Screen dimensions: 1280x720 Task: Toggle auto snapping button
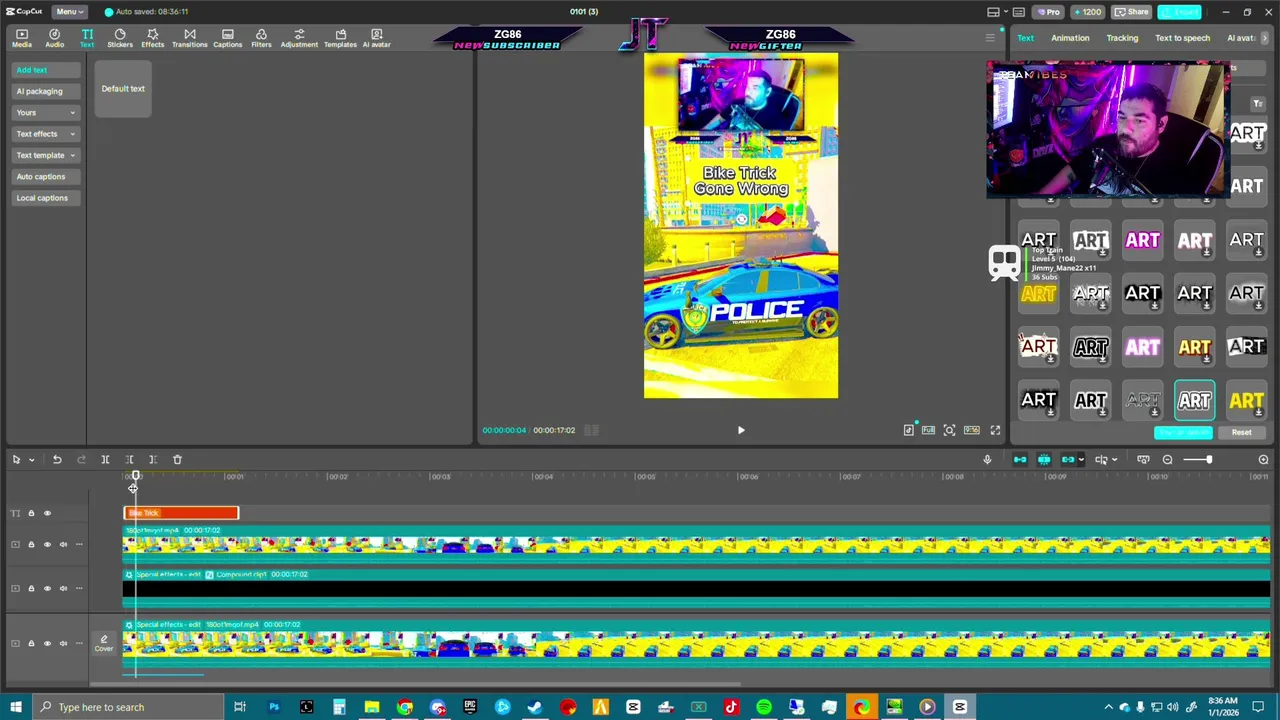tap(1044, 459)
